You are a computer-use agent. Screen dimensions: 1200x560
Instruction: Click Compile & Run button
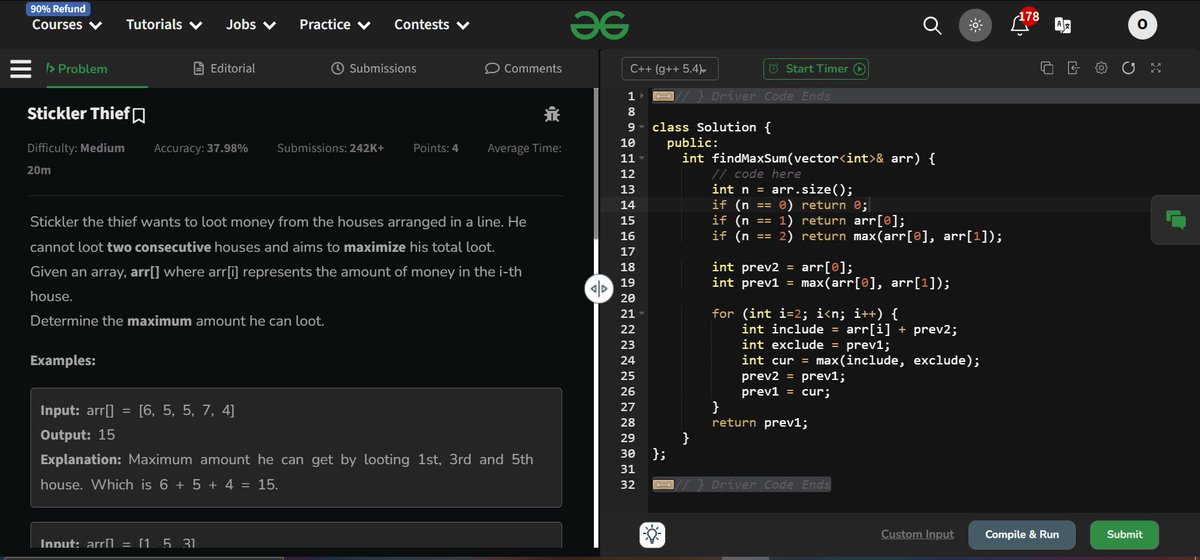[x=1022, y=534]
